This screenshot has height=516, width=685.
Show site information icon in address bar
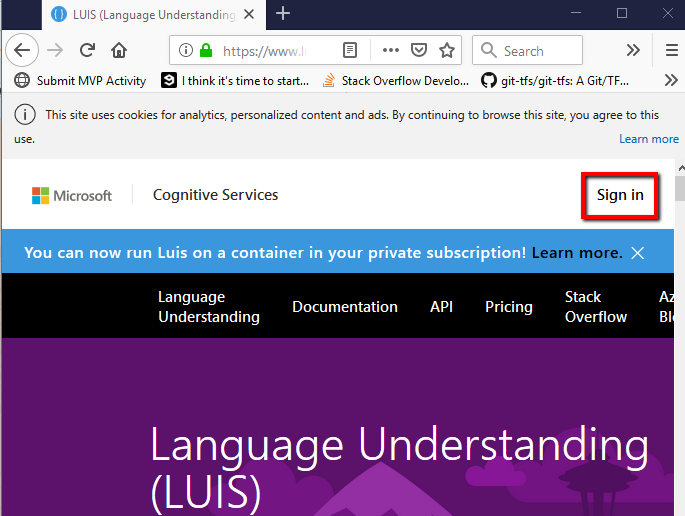186,51
